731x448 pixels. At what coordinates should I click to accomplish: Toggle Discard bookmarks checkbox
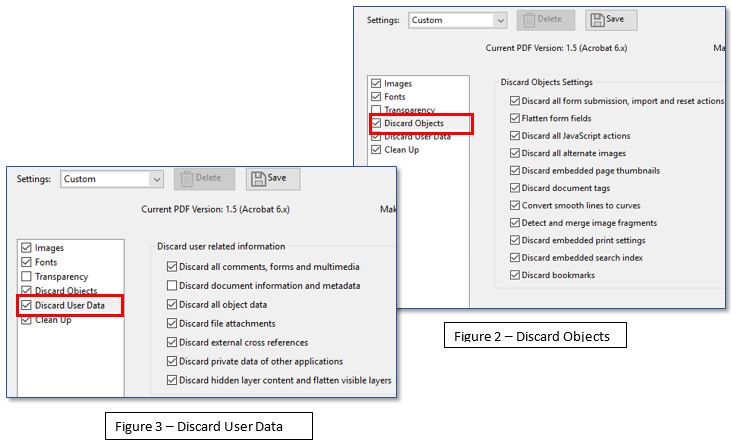tap(514, 275)
